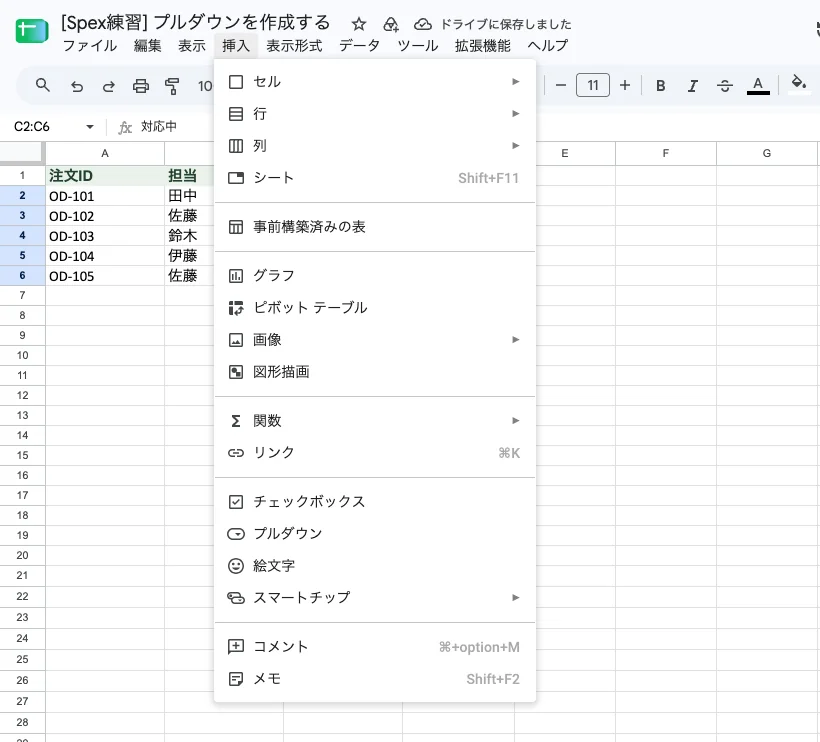Expand the 関数 submenu
820x742 pixels.
374,420
